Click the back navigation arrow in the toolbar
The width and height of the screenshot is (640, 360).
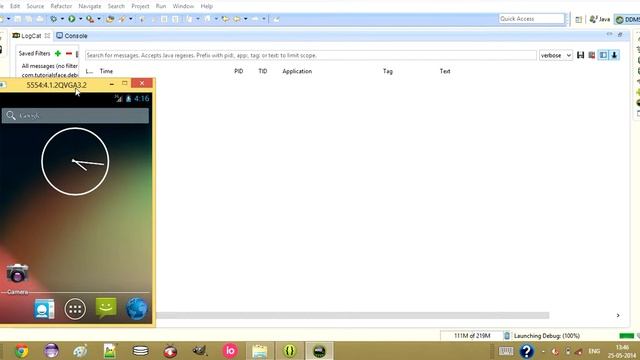[237, 19]
